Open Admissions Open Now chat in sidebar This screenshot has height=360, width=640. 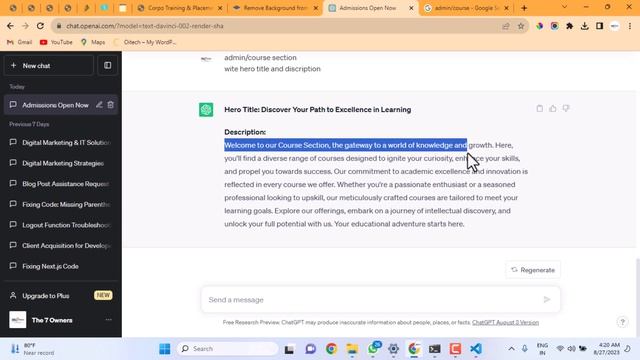55,105
